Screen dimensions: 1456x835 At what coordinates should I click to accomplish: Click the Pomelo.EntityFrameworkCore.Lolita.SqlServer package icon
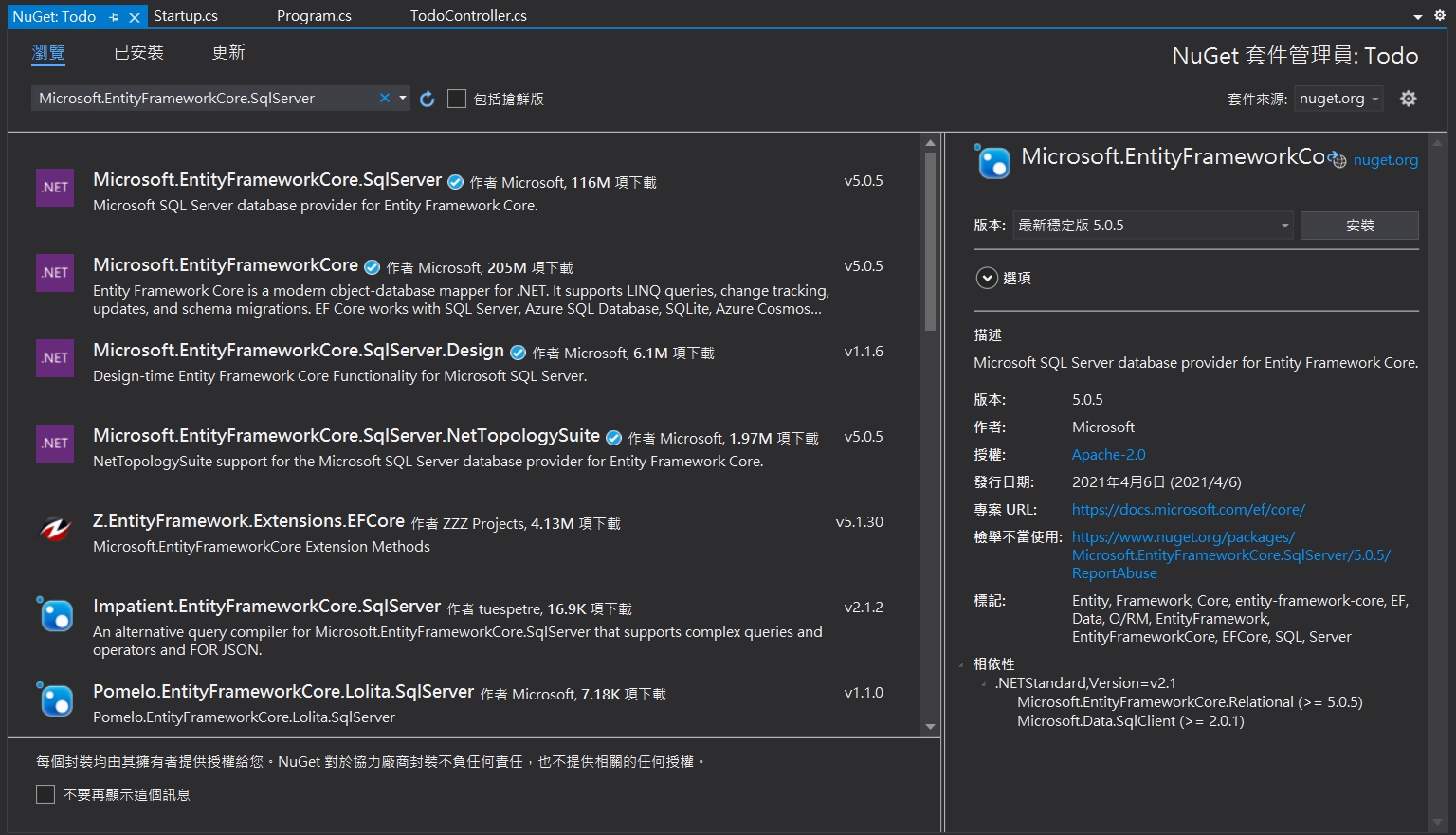click(55, 699)
